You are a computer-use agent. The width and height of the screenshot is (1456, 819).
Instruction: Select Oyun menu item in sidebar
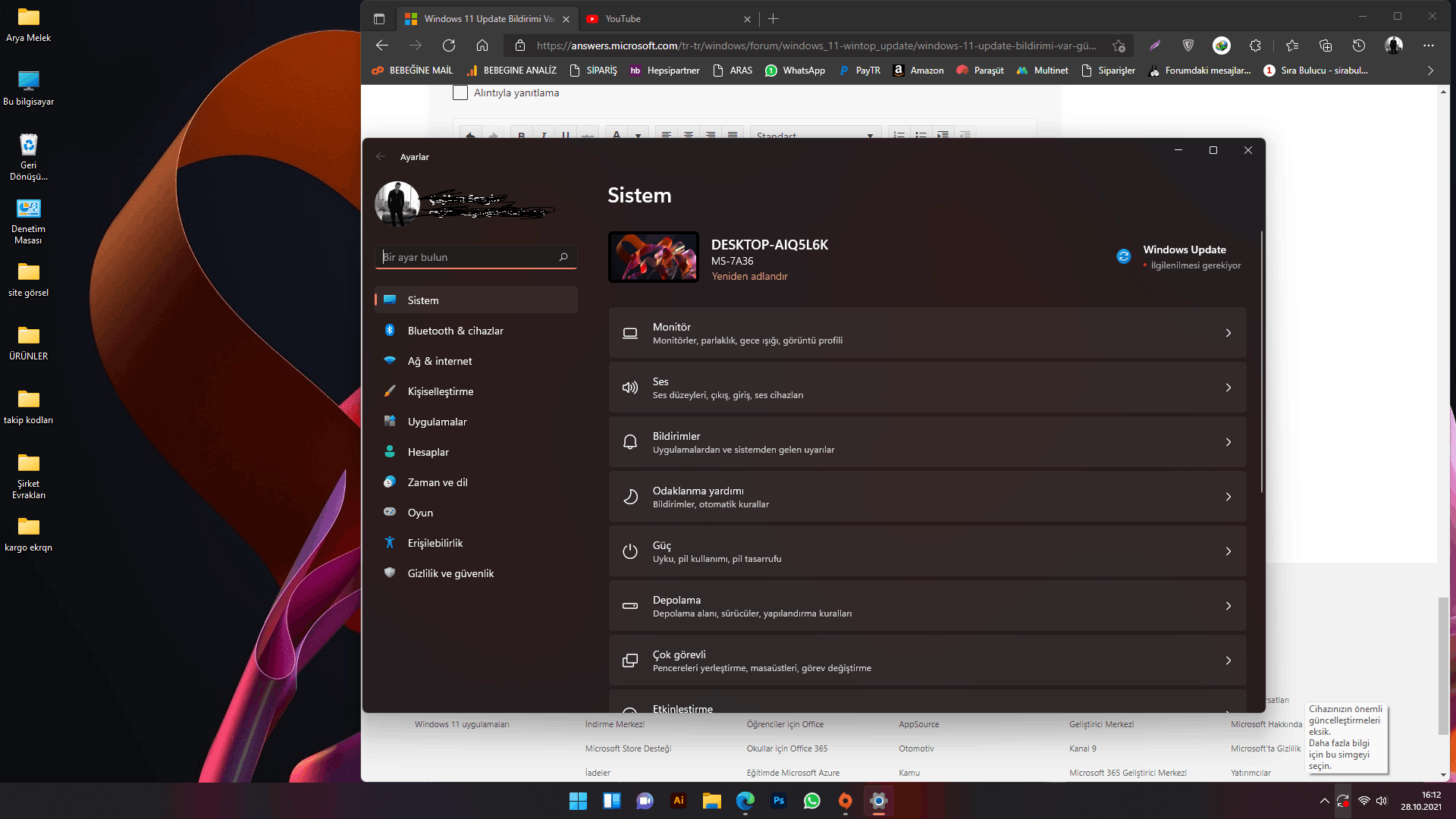420,513
